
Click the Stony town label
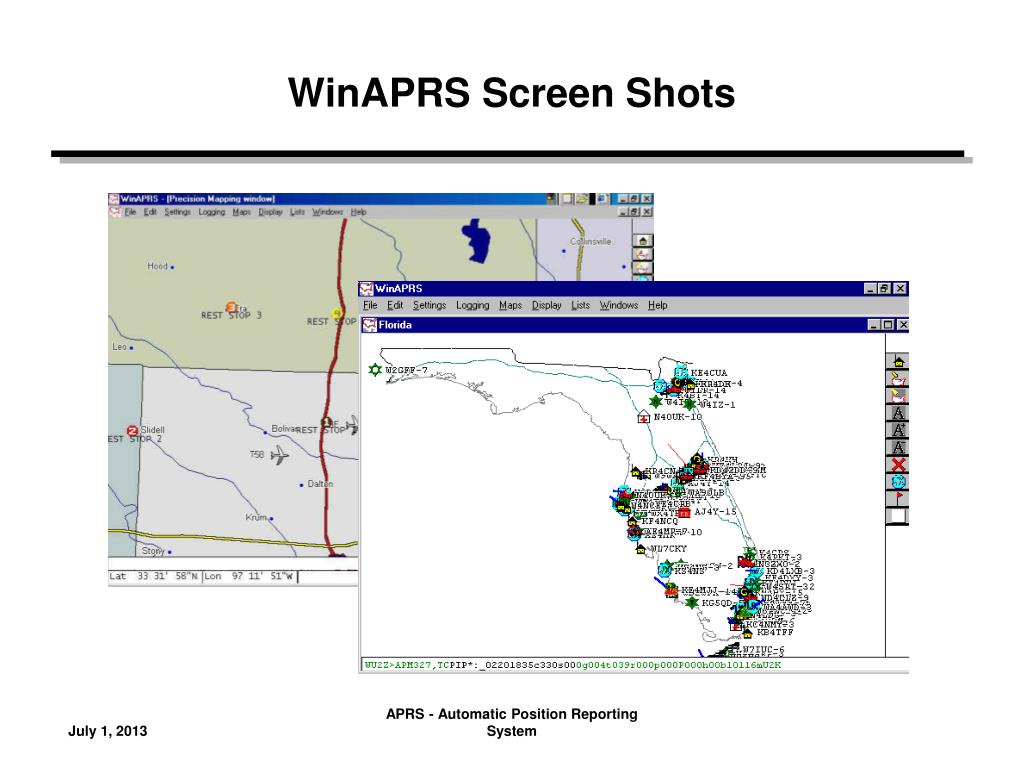pos(153,551)
